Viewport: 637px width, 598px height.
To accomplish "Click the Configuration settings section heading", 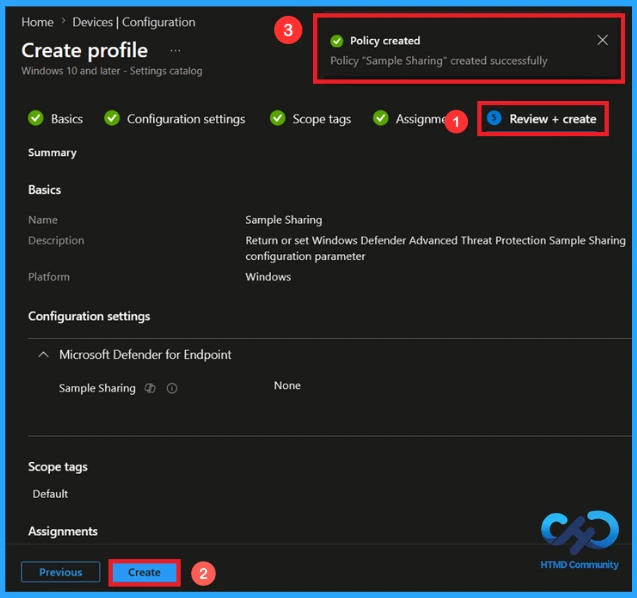I will 89,316.
